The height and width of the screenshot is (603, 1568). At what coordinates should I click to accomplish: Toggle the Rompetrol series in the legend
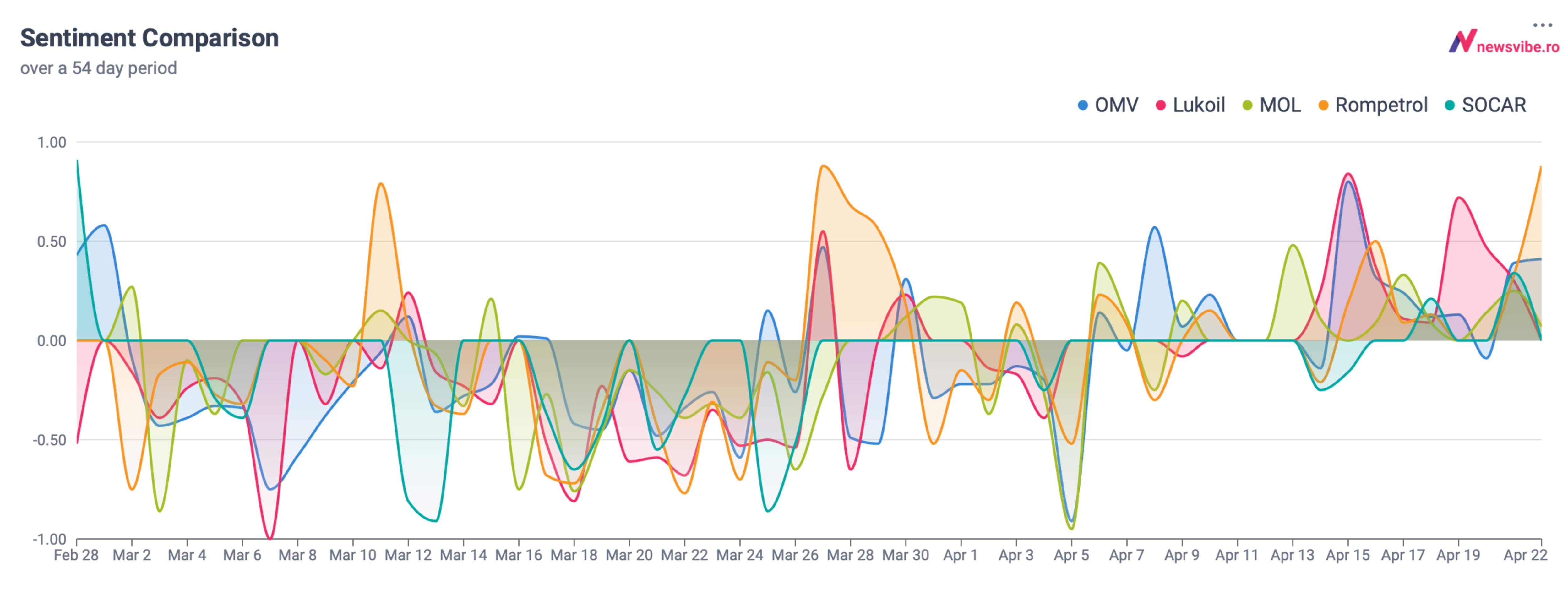1373,105
